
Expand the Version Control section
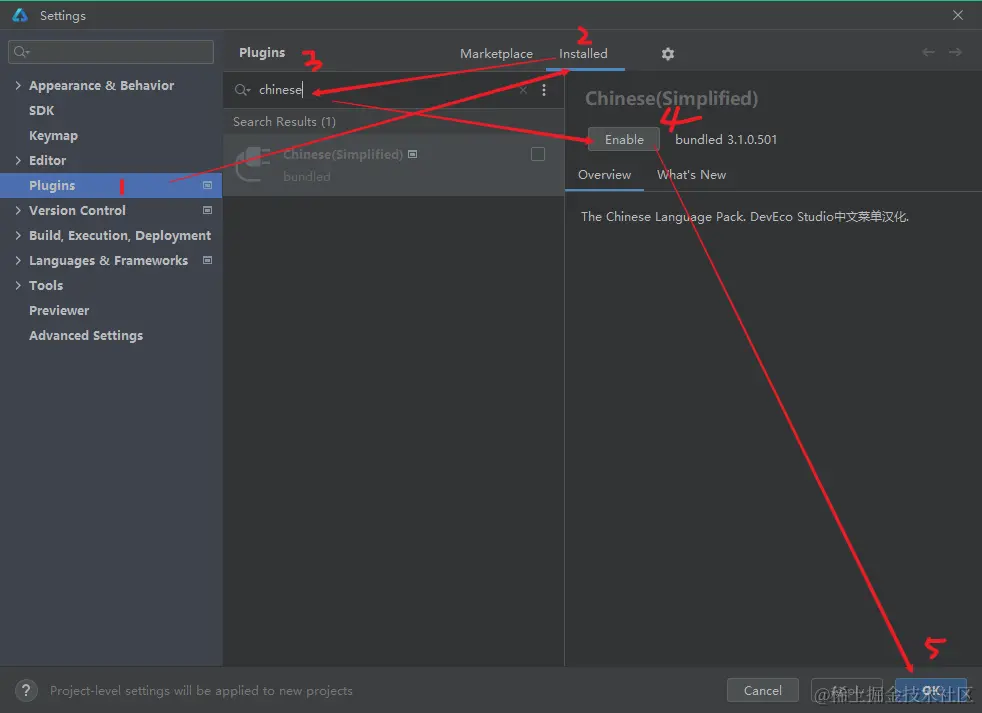point(18,211)
